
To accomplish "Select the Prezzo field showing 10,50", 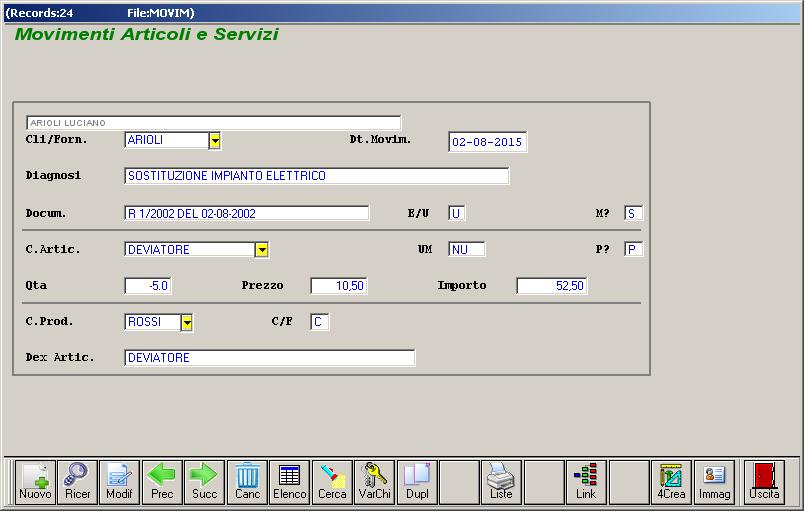I will (x=339, y=286).
